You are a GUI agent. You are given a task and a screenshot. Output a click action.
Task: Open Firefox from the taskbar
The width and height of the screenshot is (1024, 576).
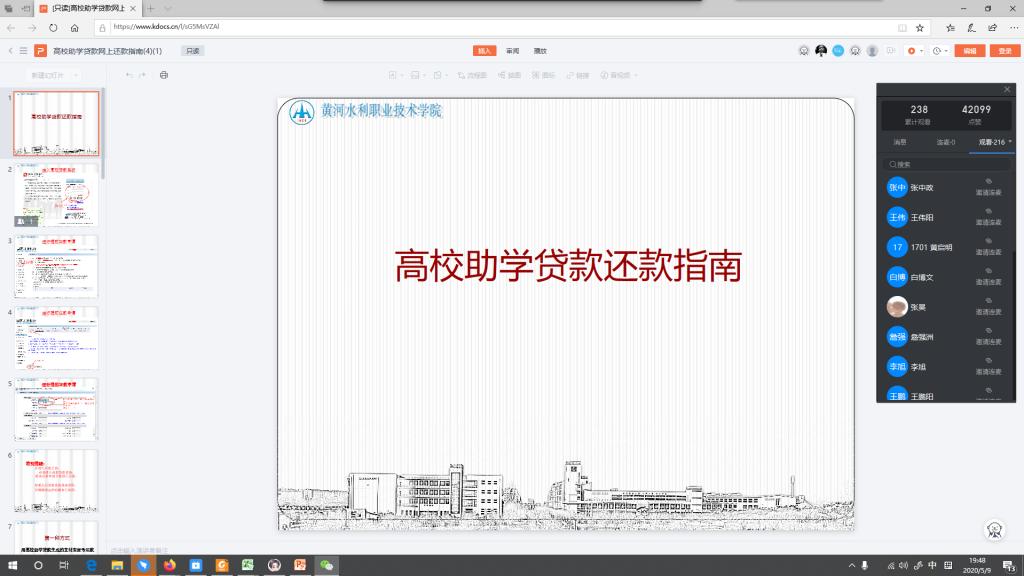pyautogui.click(x=169, y=565)
